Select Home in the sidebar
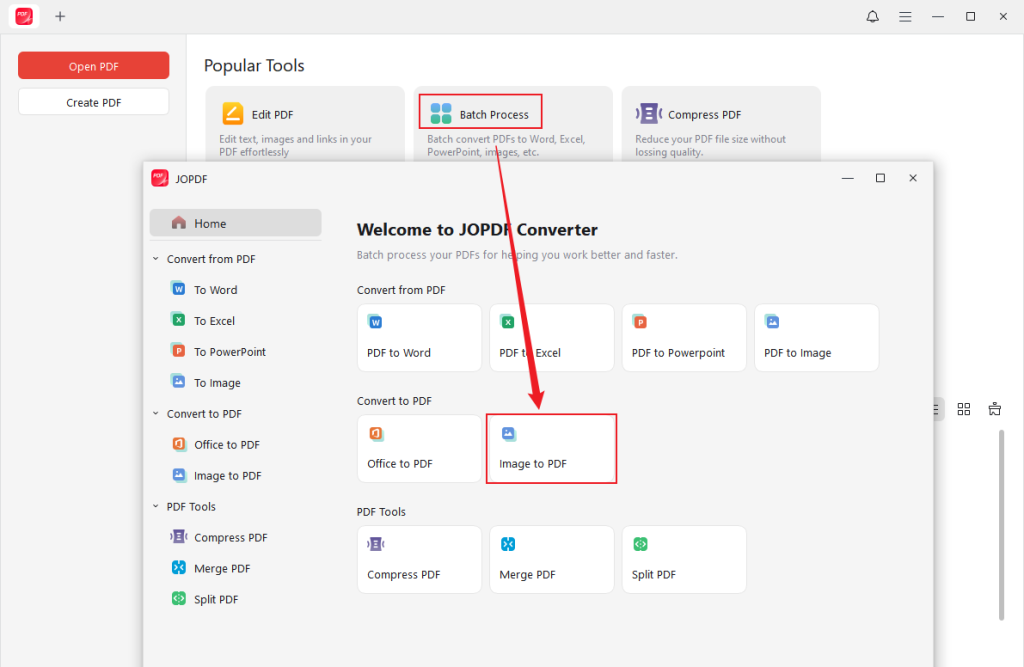The height and width of the screenshot is (667, 1024). (x=235, y=222)
